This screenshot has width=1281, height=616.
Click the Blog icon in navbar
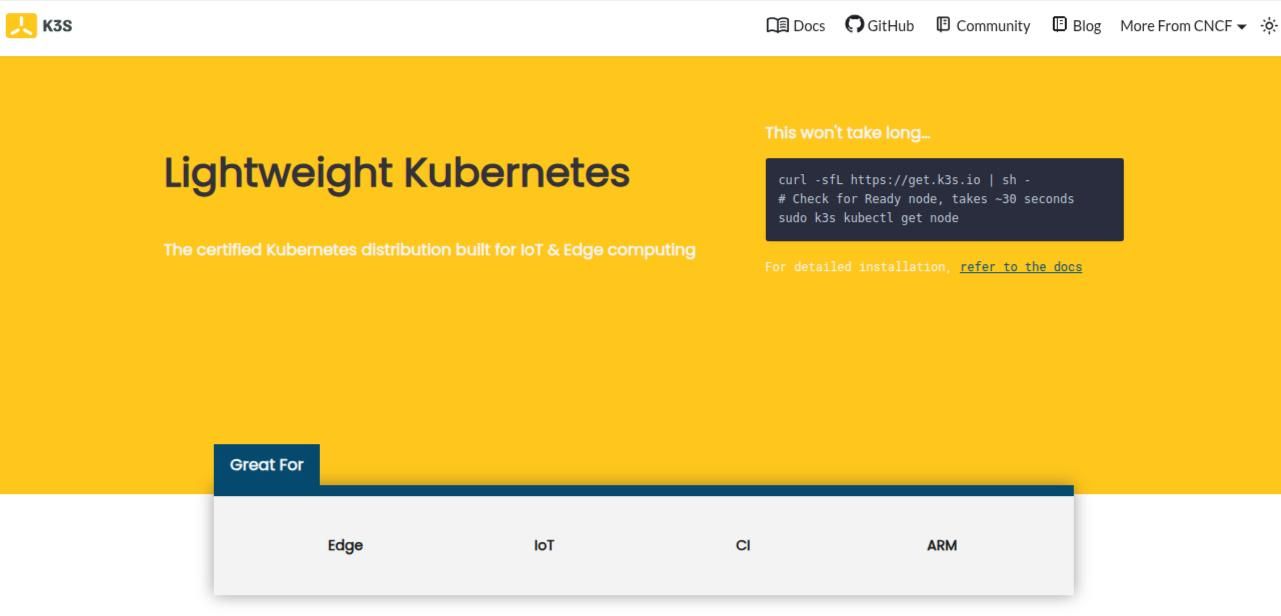point(1059,24)
